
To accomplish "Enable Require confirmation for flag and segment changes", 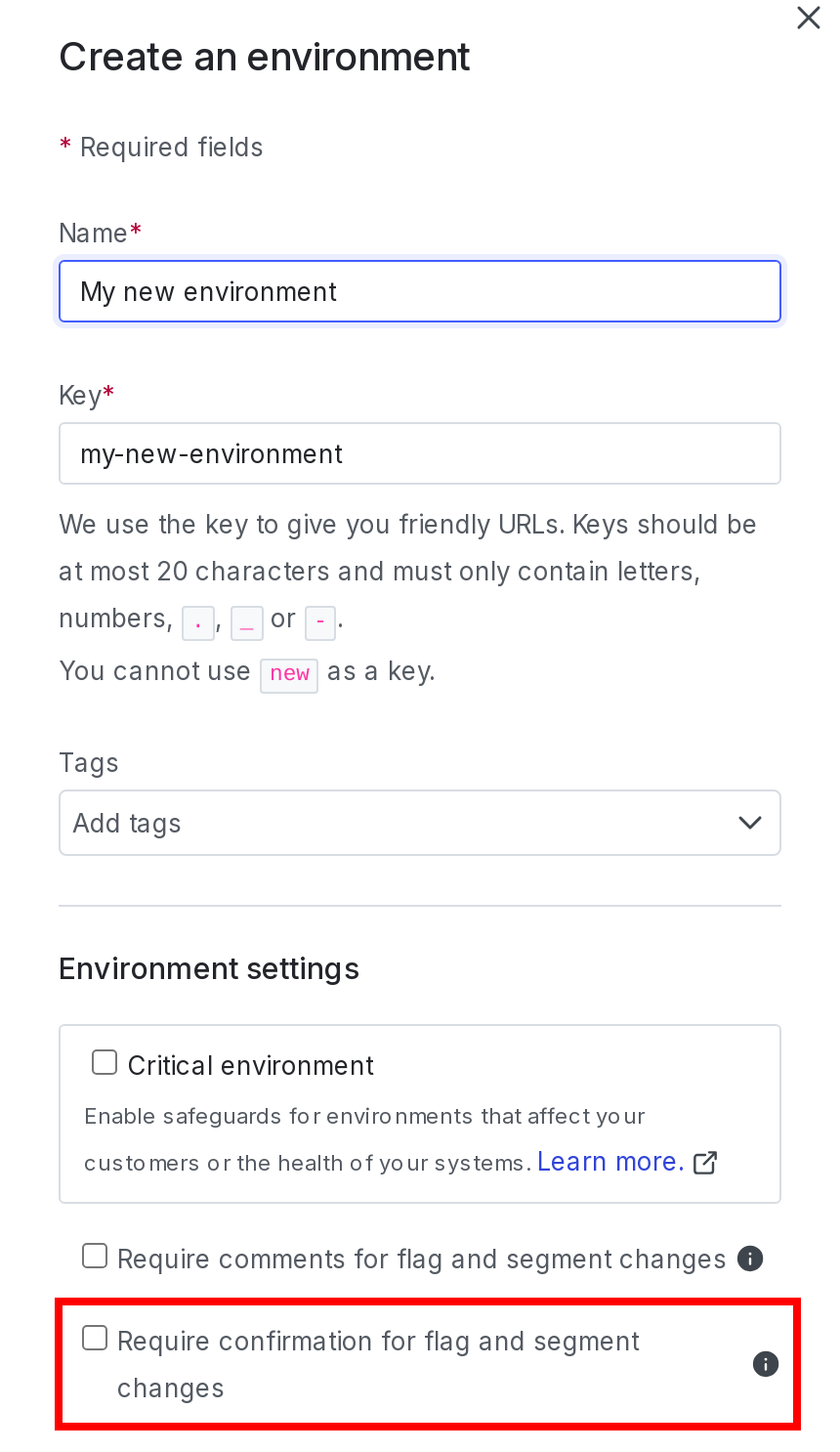I will [95, 1338].
